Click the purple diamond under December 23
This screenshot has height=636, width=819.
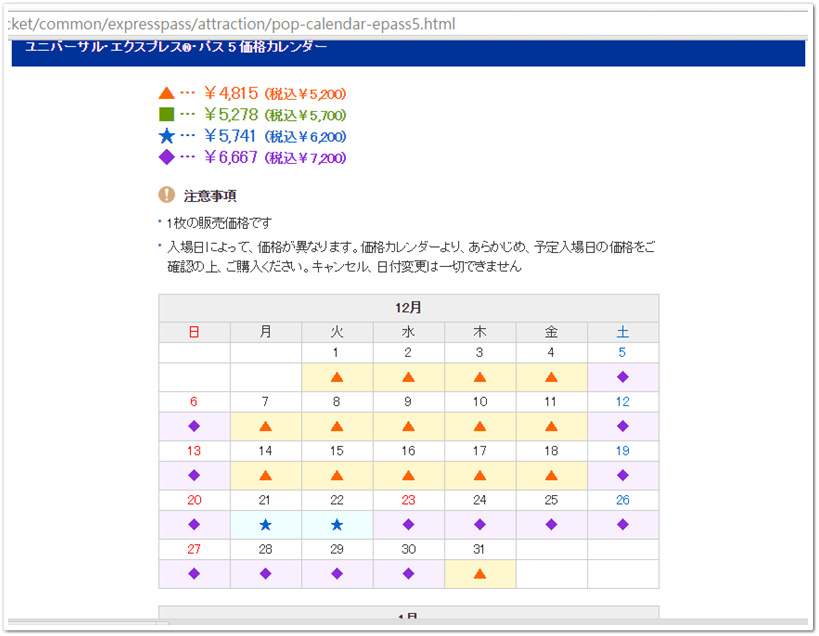[408, 524]
